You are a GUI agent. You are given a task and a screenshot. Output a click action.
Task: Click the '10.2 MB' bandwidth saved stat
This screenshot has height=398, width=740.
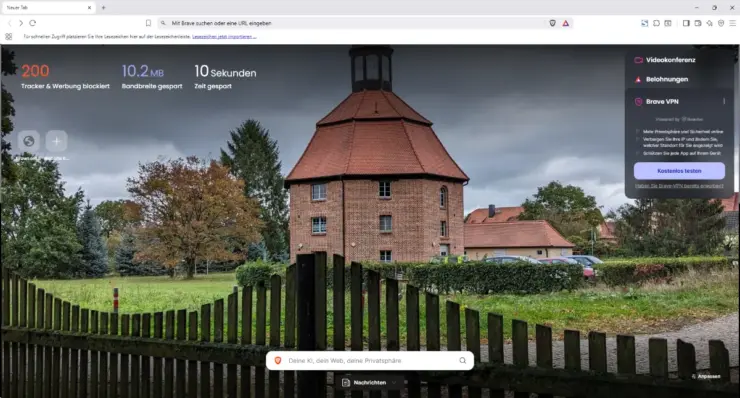(x=143, y=71)
